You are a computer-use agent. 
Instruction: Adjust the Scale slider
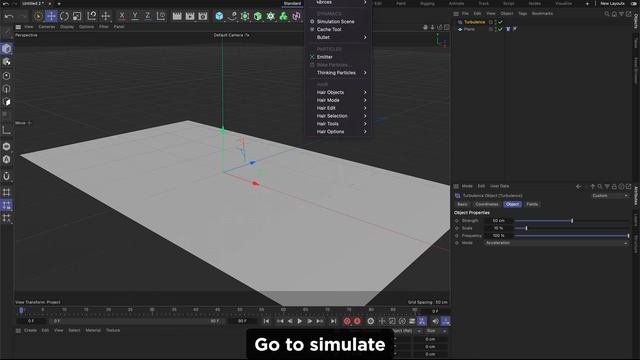(571, 228)
